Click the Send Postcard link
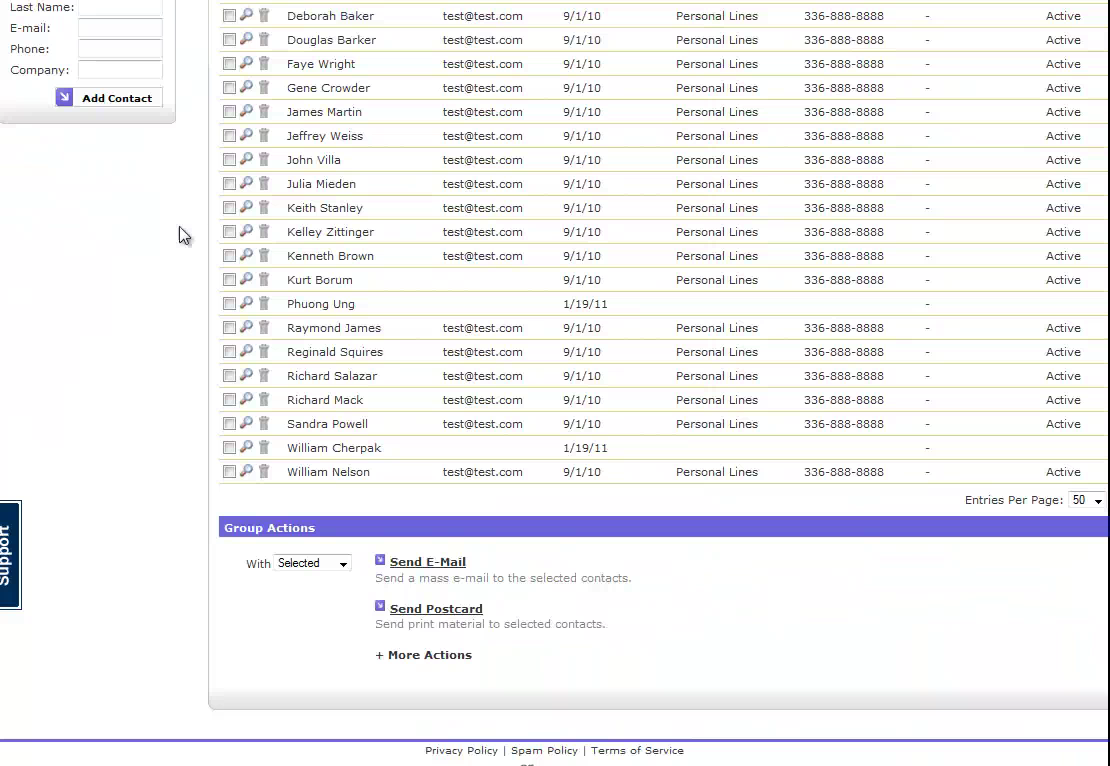Screen dimensions: 1110x766 point(436,609)
